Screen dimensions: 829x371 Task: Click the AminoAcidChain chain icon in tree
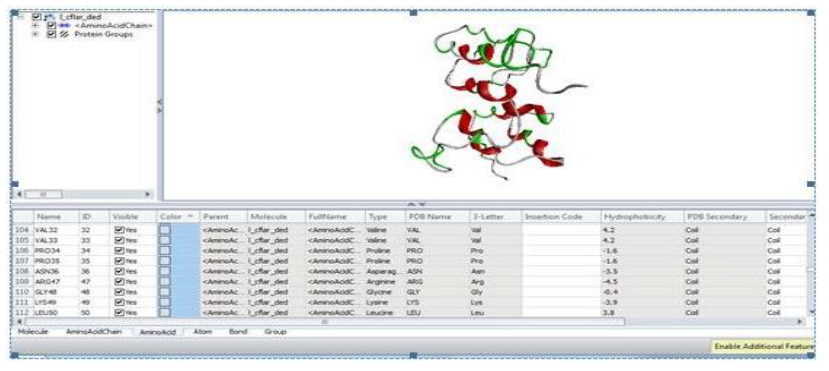pos(64,25)
